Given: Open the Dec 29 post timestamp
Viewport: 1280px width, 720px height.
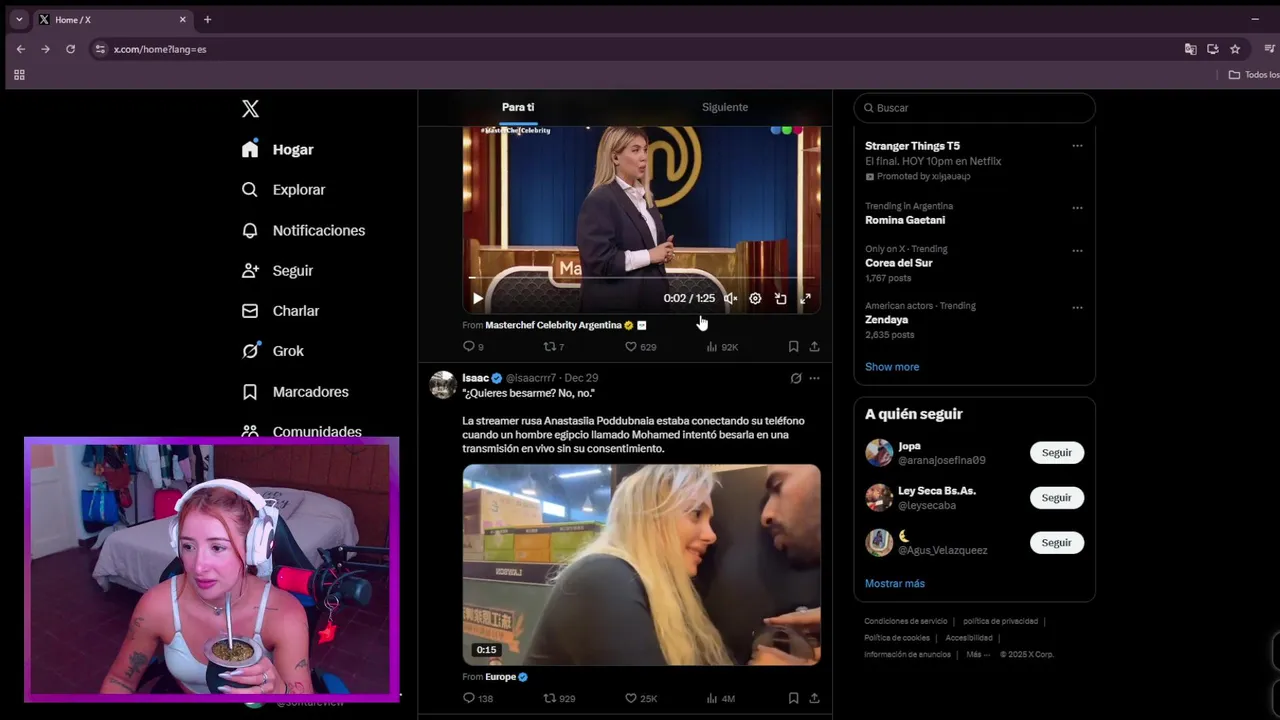Looking at the screenshot, I should click(x=581, y=378).
